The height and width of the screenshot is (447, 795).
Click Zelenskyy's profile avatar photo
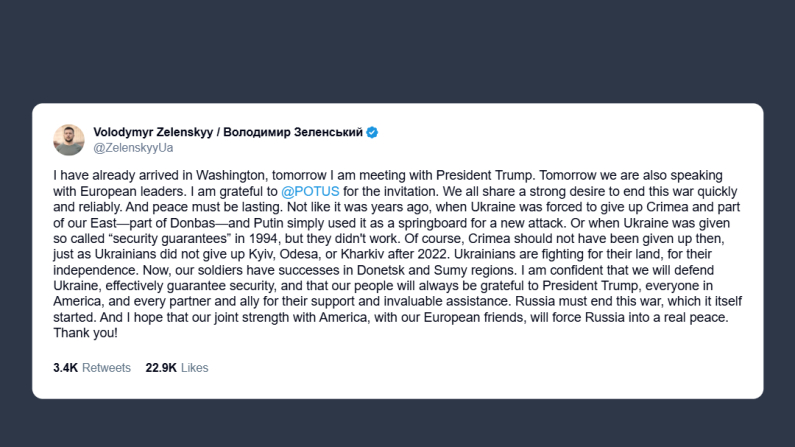pyautogui.click(x=68, y=140)
